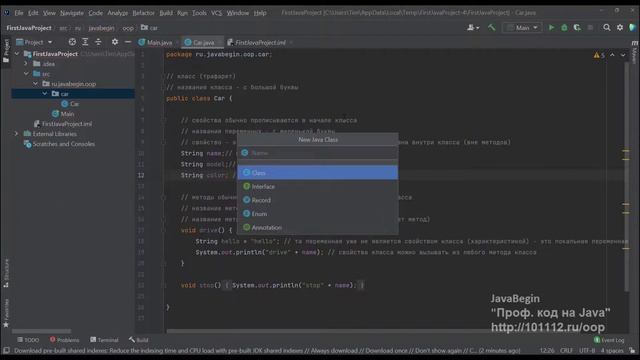The image size is (640, 360).
Task: Click the 4 spaces indent setting
Action: pos(611,350)
